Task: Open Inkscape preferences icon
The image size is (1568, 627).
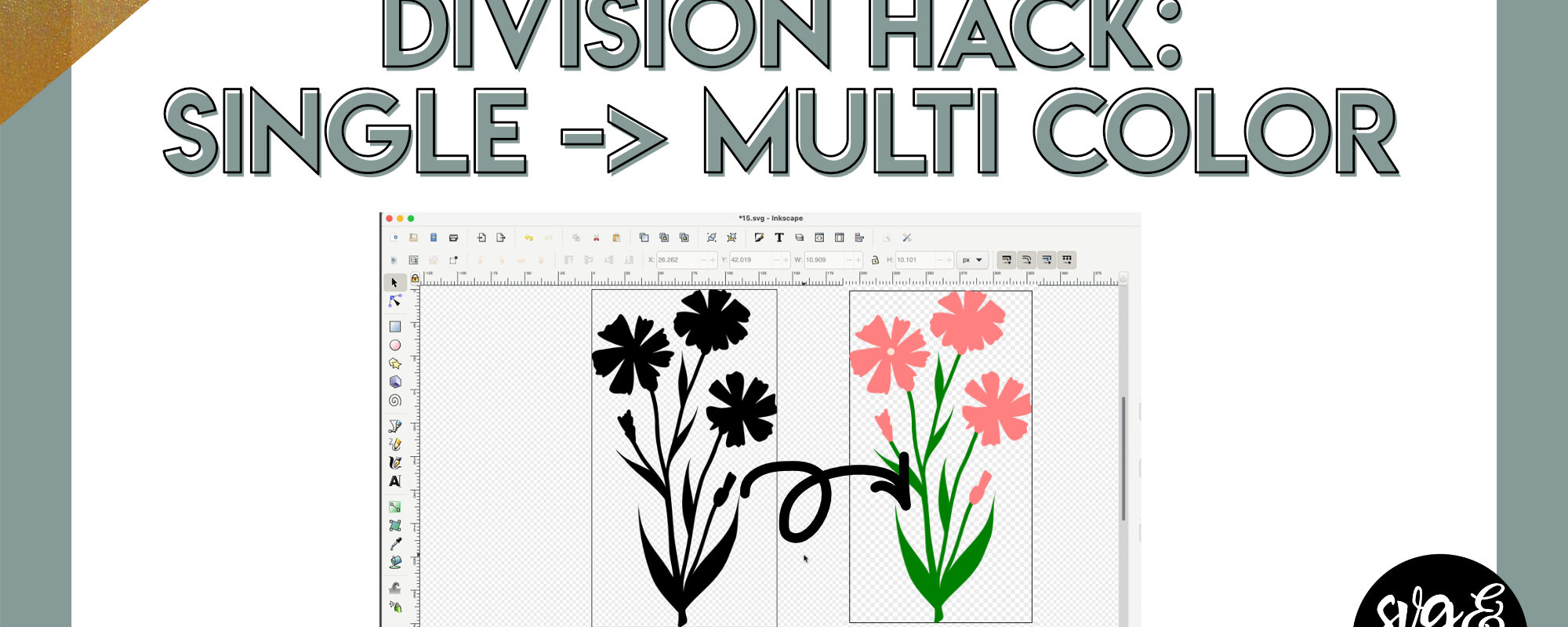Action: 907,237
